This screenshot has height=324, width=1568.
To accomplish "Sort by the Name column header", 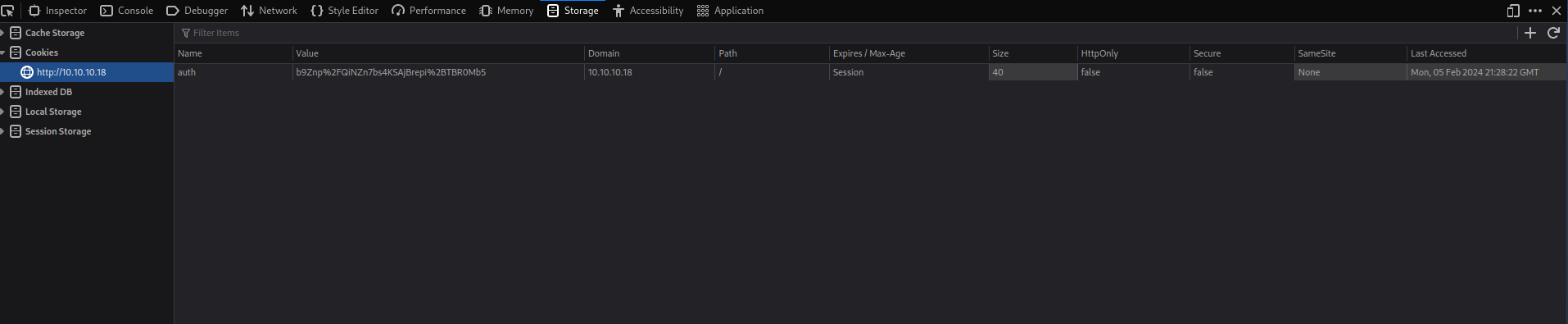I will click(233, 53).
